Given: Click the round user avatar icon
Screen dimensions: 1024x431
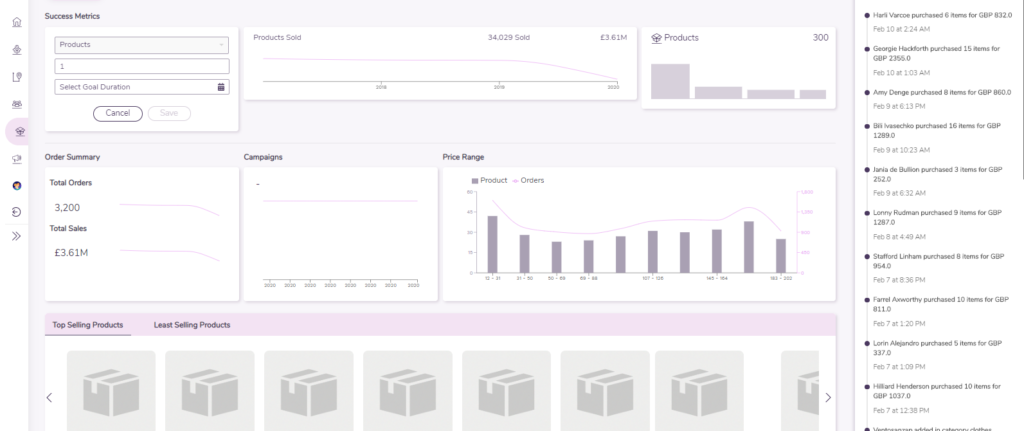Looking at the screenshot, I should point(17,185).
